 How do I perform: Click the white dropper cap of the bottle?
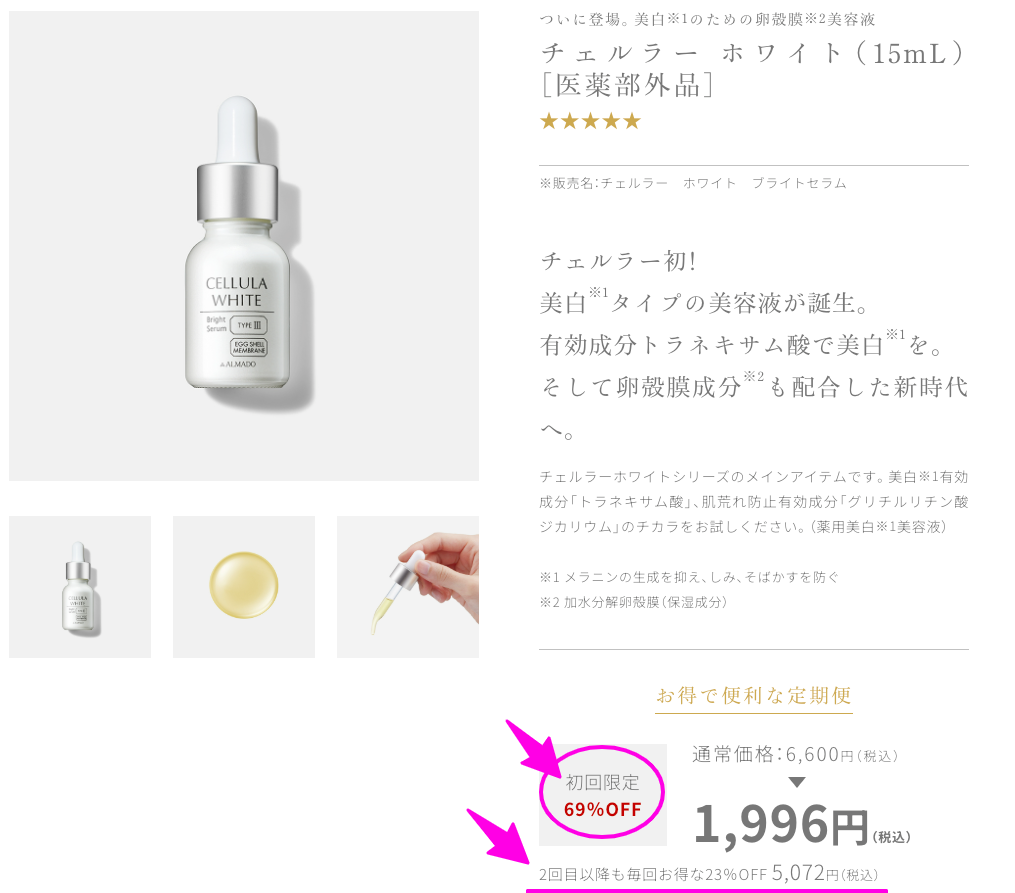click(x=237, y=131)
